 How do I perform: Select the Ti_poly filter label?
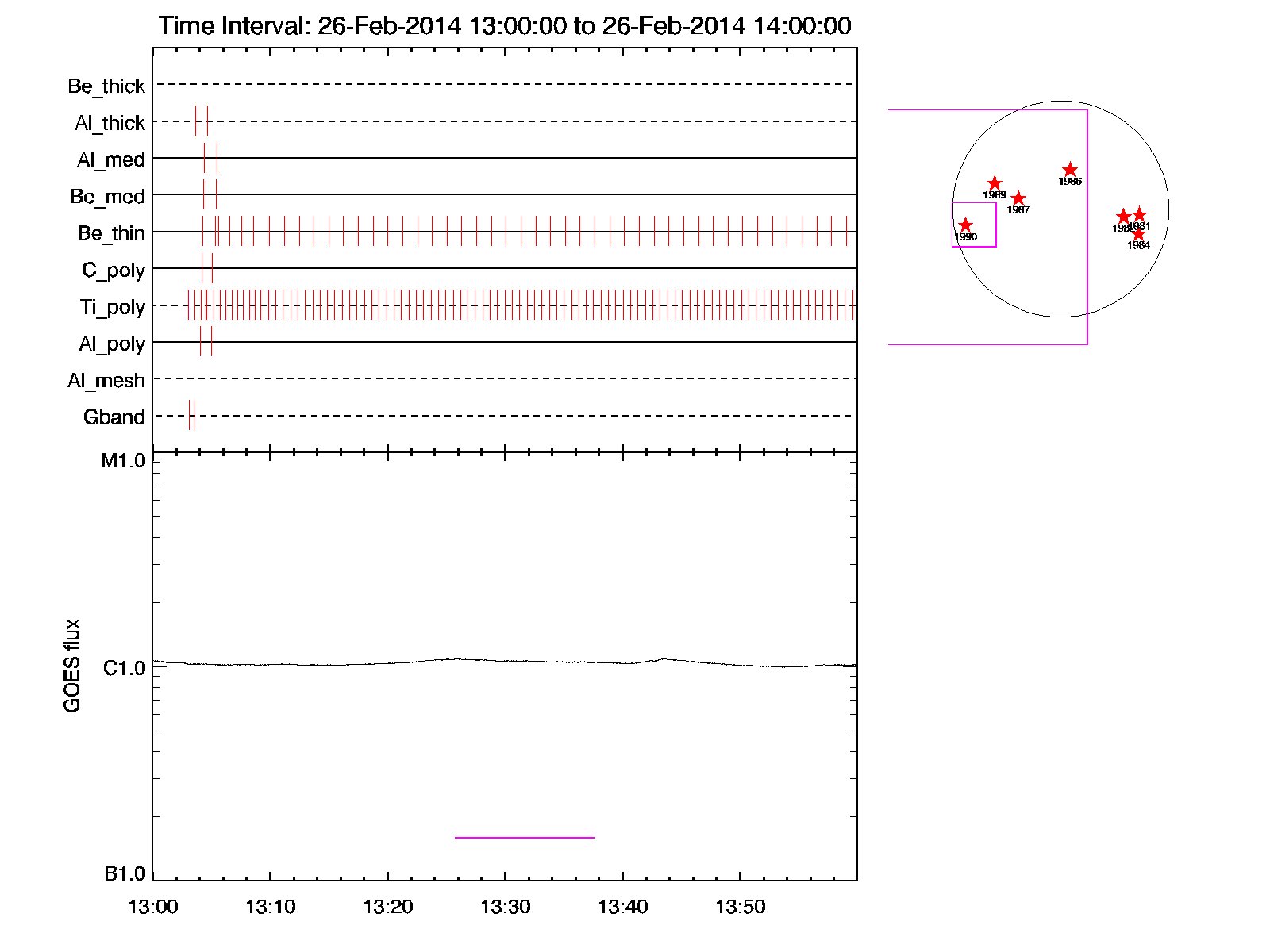(112, 307)
